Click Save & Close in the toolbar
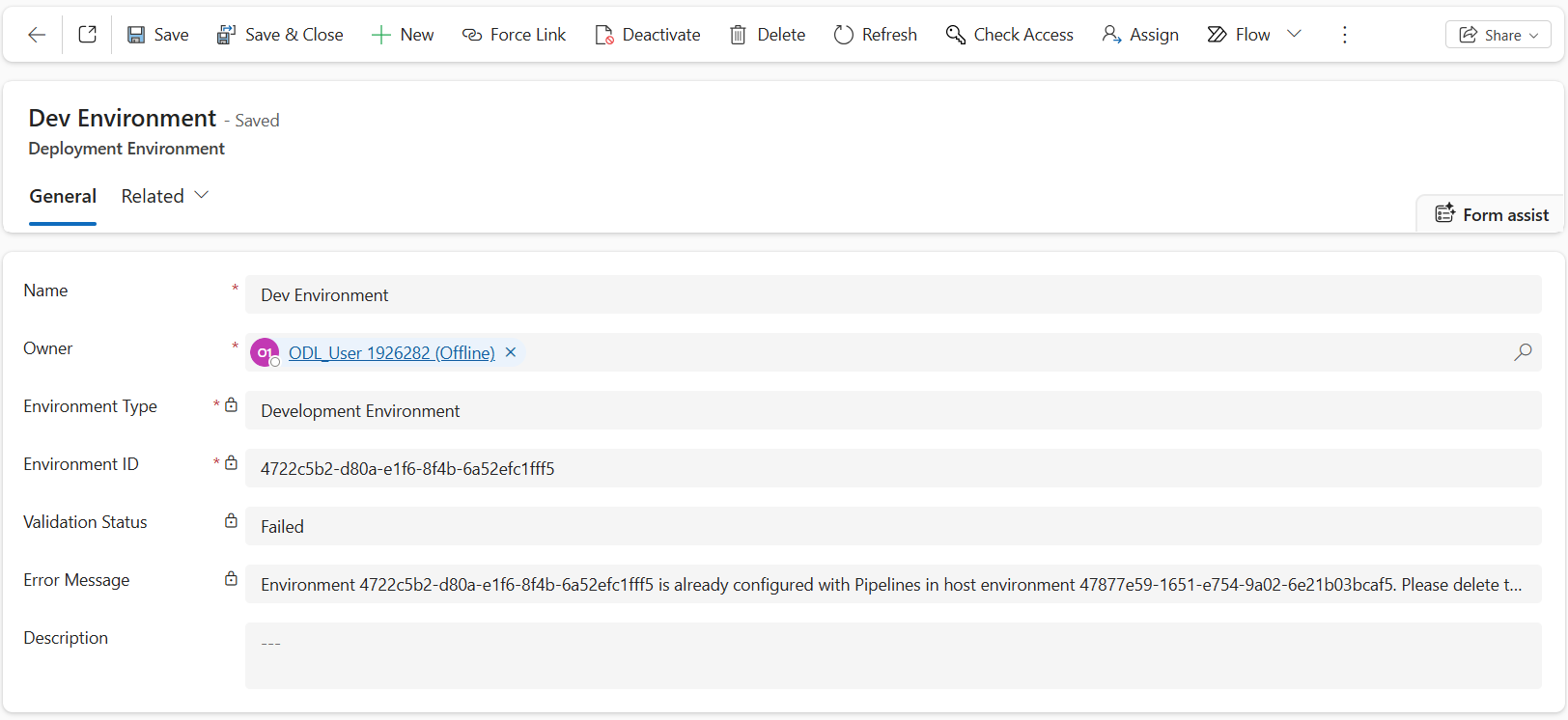The width and height of the screenshot is (1568, 720). click(280, 35)
